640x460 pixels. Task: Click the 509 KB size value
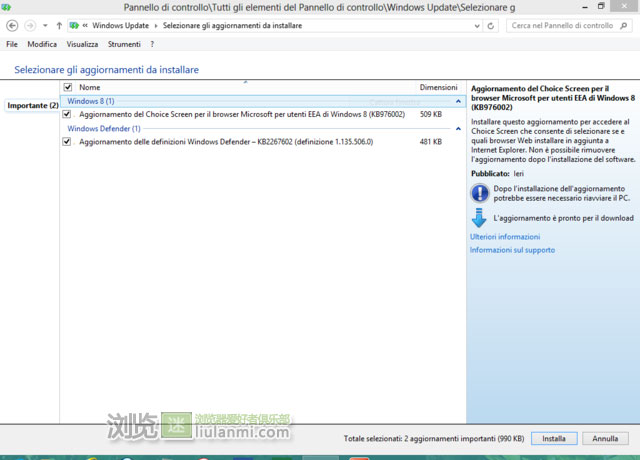431,114
